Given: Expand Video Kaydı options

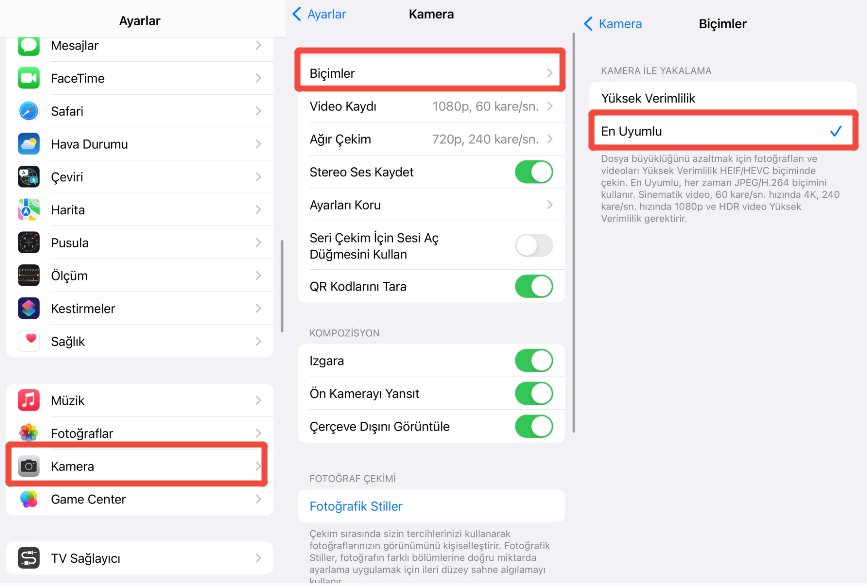Looking at the screenshot, I should tap(430, 105).
